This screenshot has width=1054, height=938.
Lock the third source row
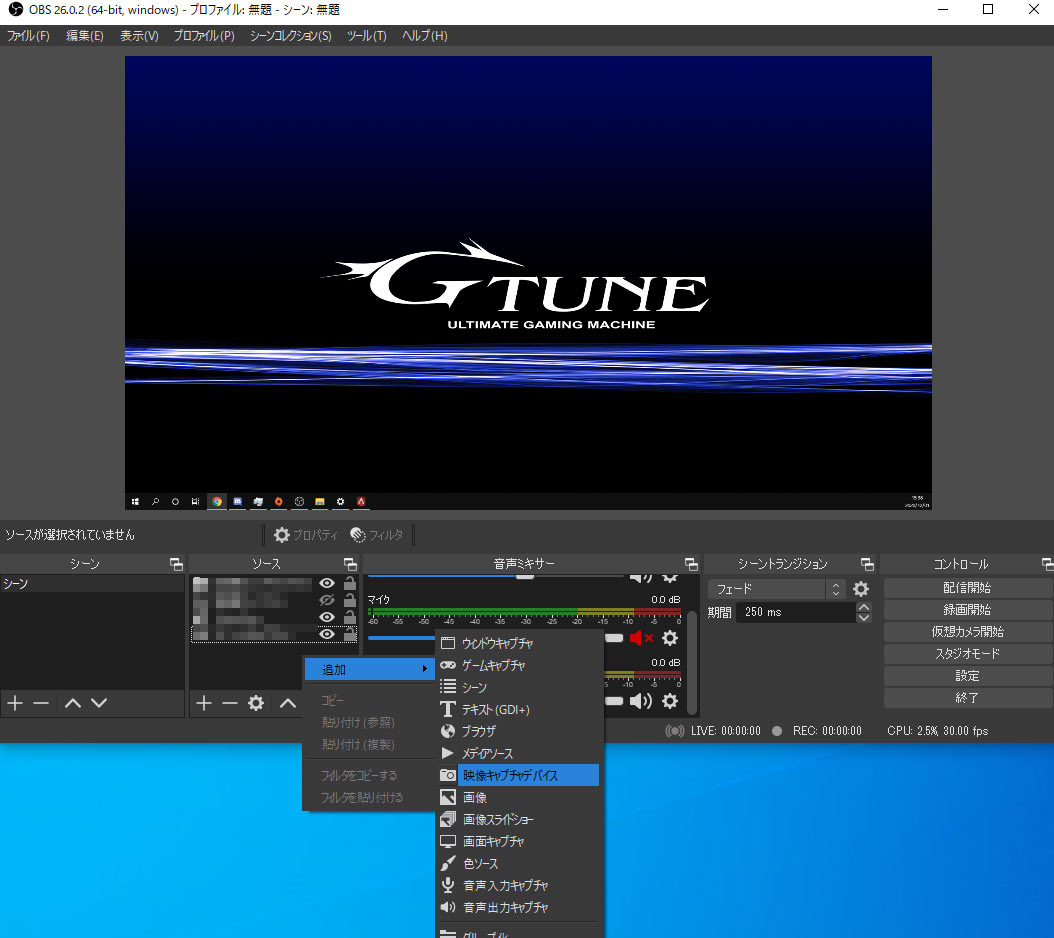point(350,616)
